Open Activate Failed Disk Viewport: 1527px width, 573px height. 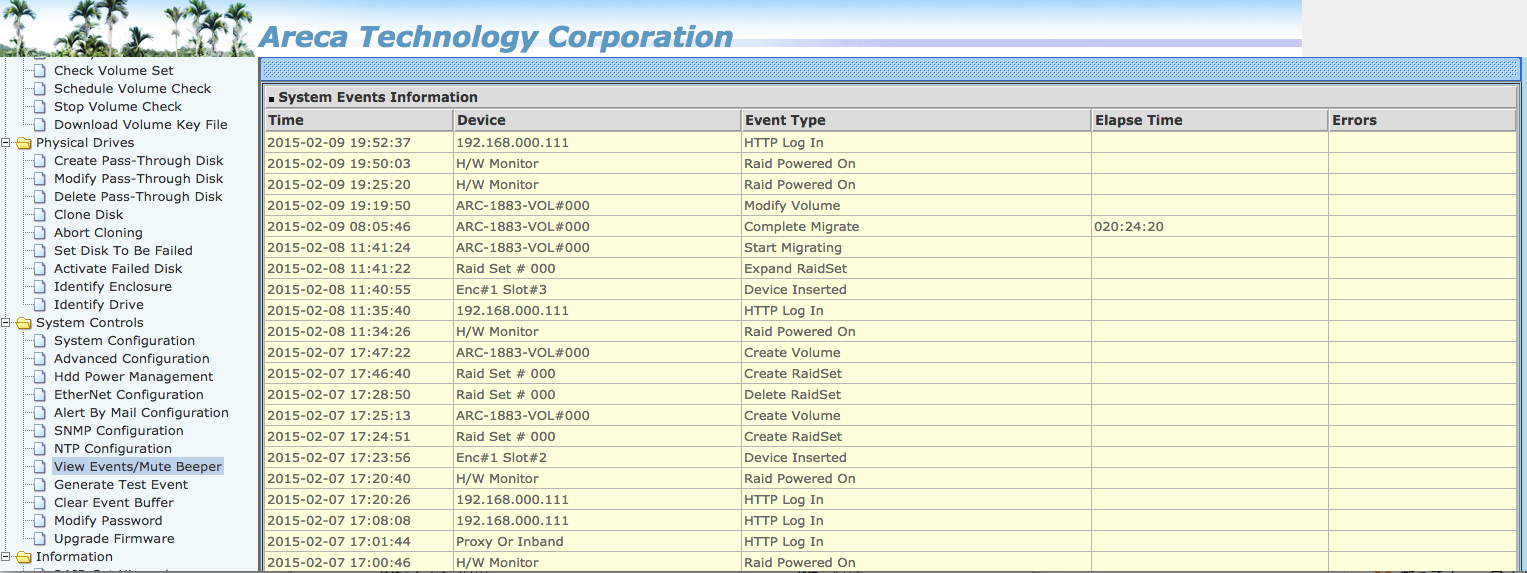[x=118, y=269]
